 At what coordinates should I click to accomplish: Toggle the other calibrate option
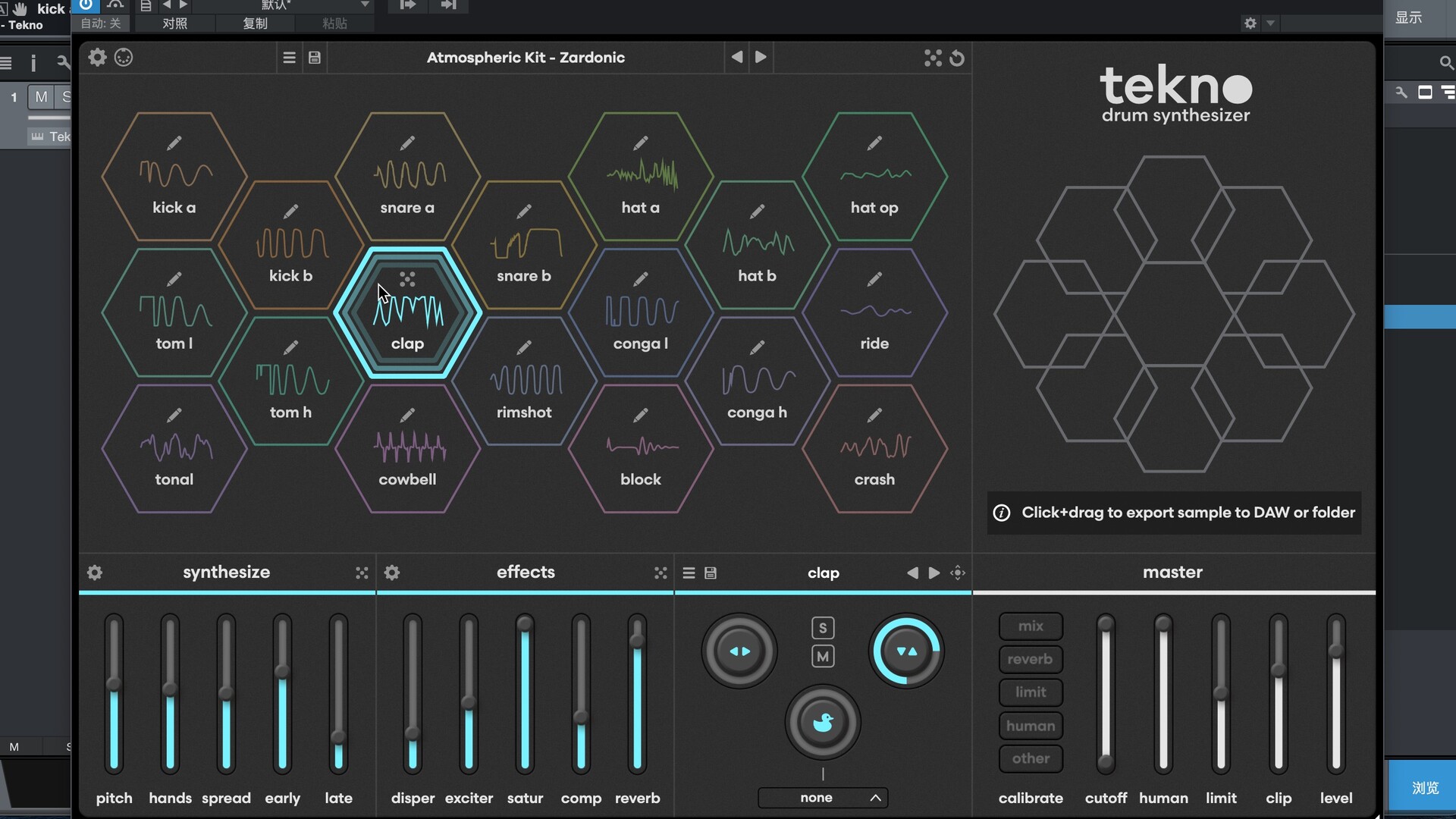(x=1031, y=758)
